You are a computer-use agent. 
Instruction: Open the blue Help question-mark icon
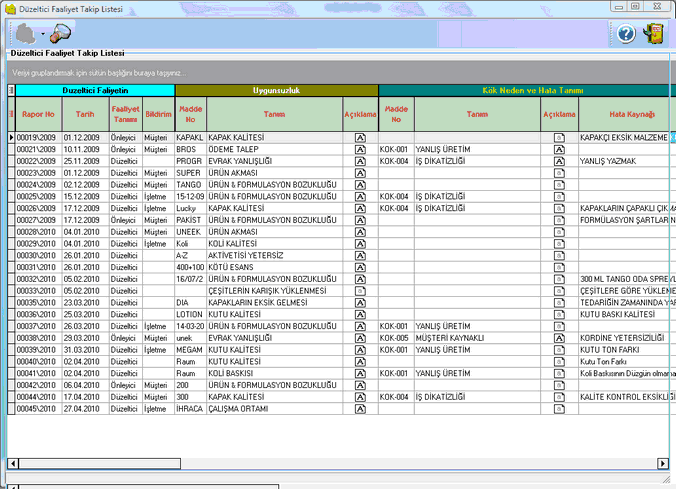626,34
